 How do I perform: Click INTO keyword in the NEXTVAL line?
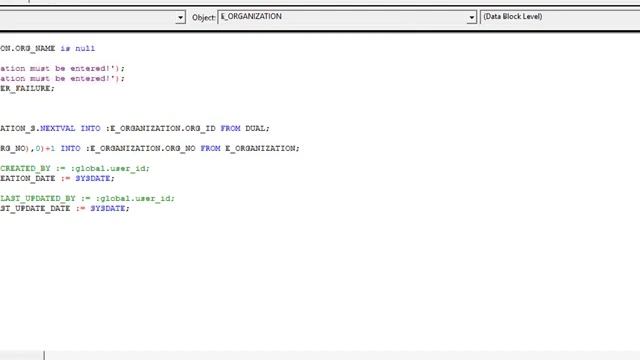click(90, 128)
